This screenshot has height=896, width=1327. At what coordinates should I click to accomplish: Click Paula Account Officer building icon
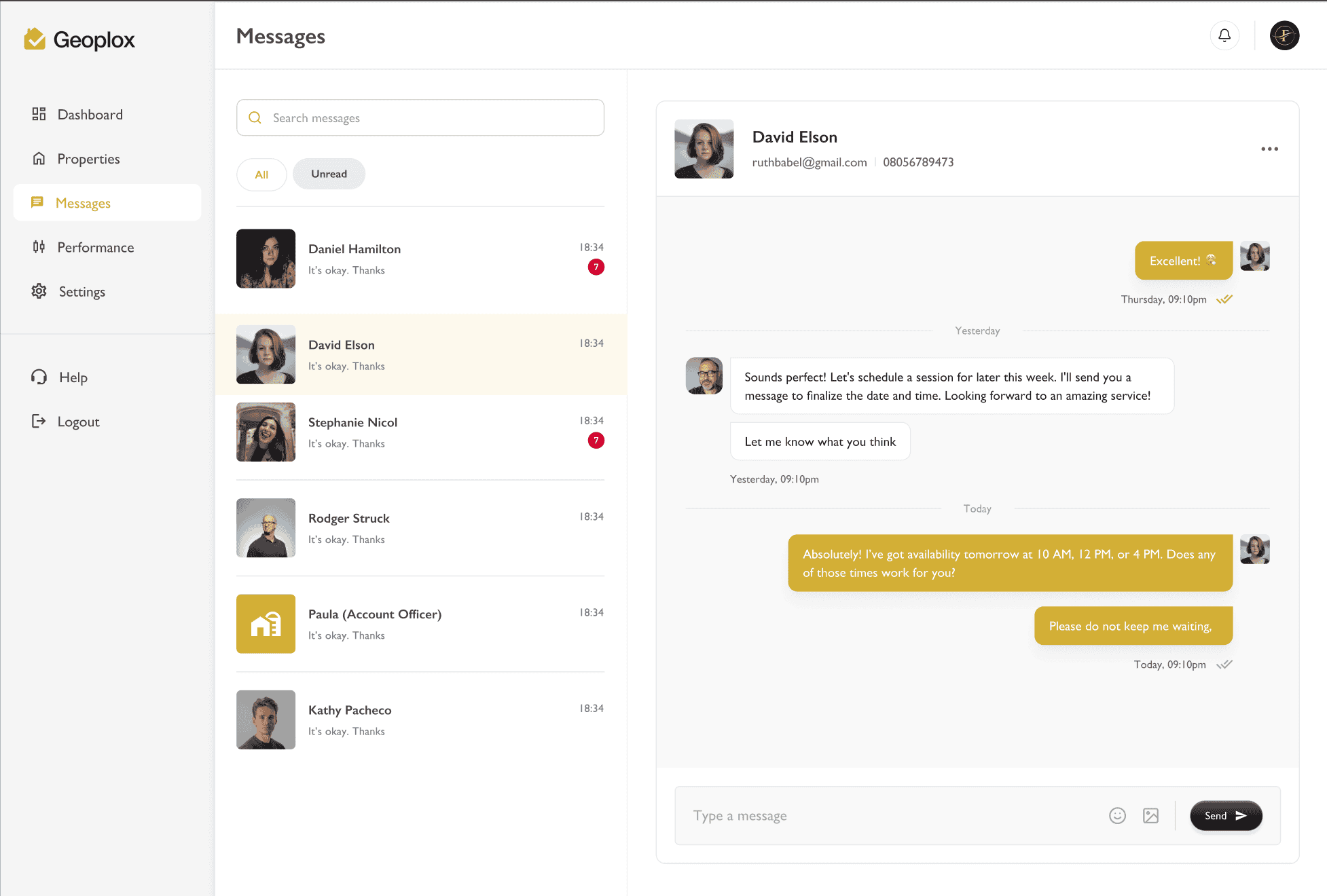click(266, 624)
